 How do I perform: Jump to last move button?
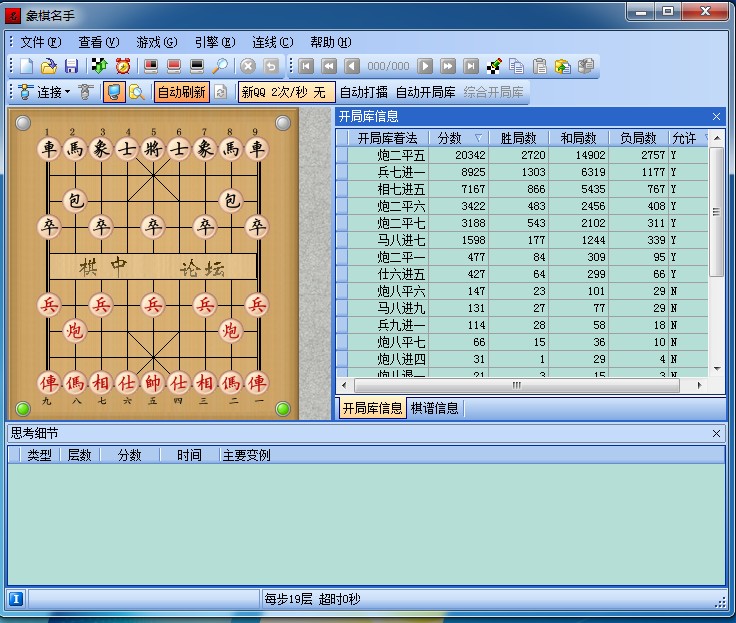click(471, 66)
